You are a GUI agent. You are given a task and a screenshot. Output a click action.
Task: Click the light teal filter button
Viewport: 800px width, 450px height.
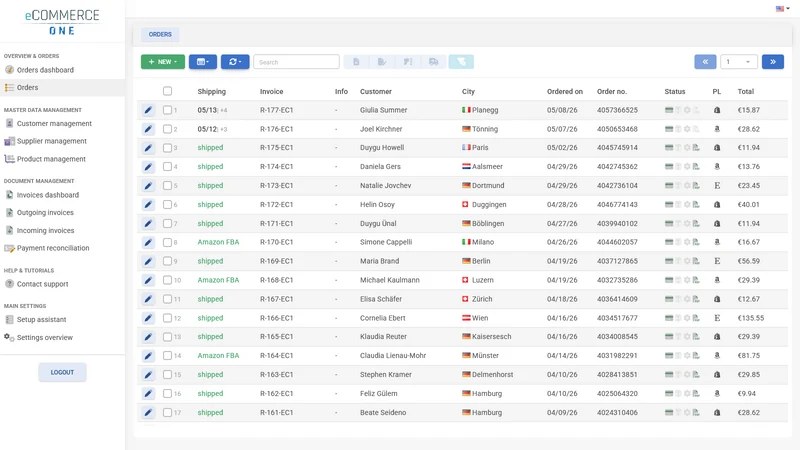pos(461,62)
